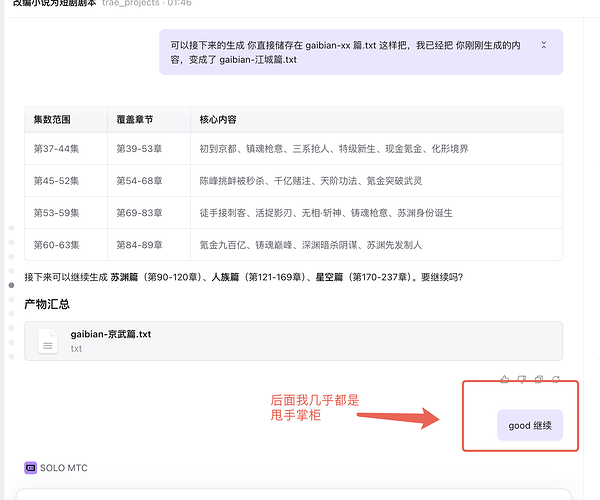
Task: Click the thumbs-down feedback icon
Action: tap(521, 379)
